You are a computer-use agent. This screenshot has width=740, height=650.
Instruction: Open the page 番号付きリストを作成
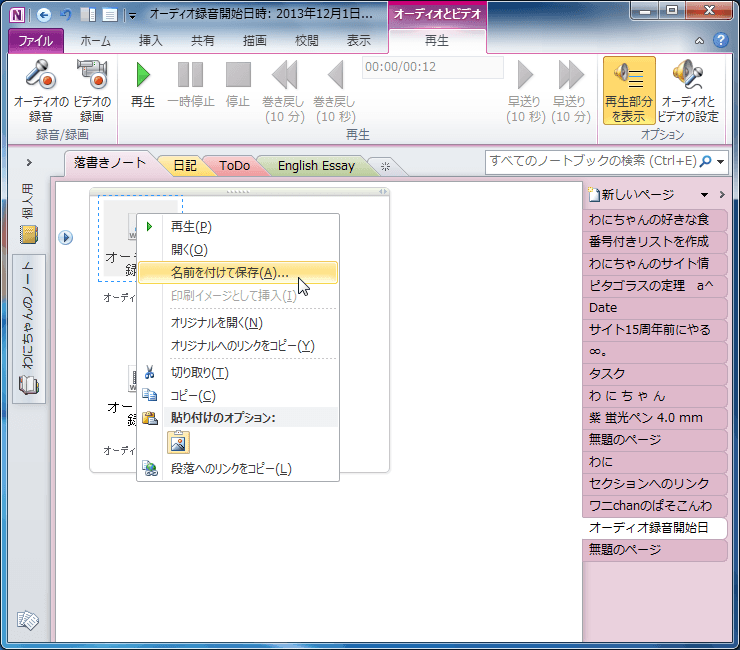click(655, 242)
